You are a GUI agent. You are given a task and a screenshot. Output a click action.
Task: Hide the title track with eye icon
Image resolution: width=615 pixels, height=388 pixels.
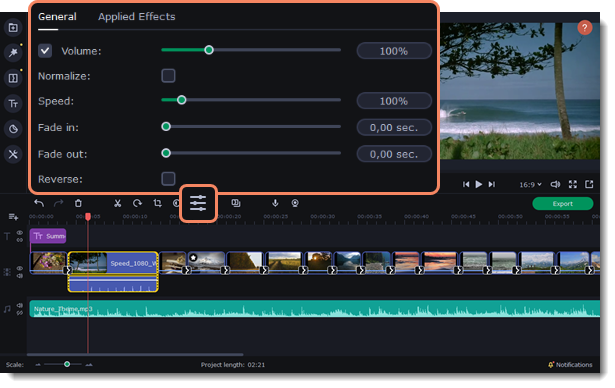20,233
